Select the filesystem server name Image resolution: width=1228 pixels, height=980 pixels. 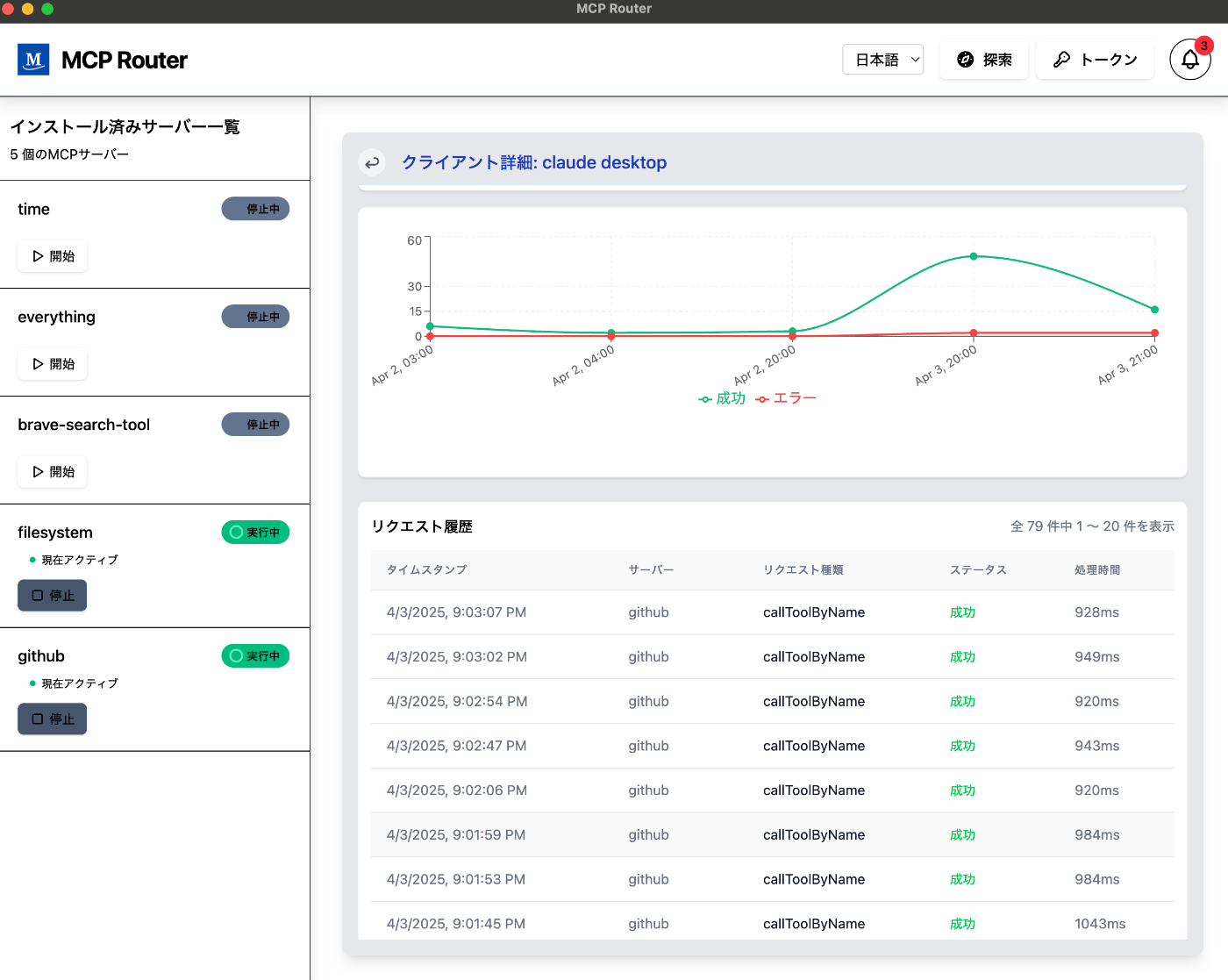click(54, 533)
